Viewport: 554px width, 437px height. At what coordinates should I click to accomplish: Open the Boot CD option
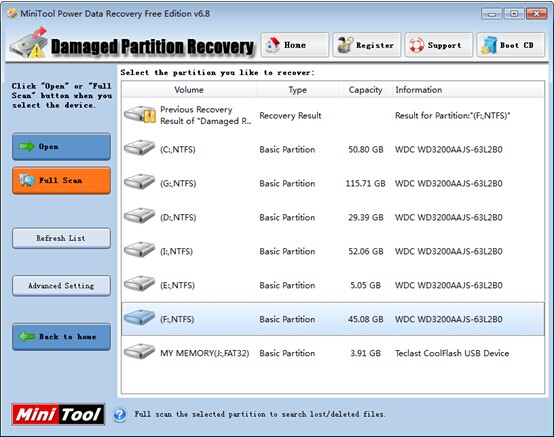[x=511, y=45]
